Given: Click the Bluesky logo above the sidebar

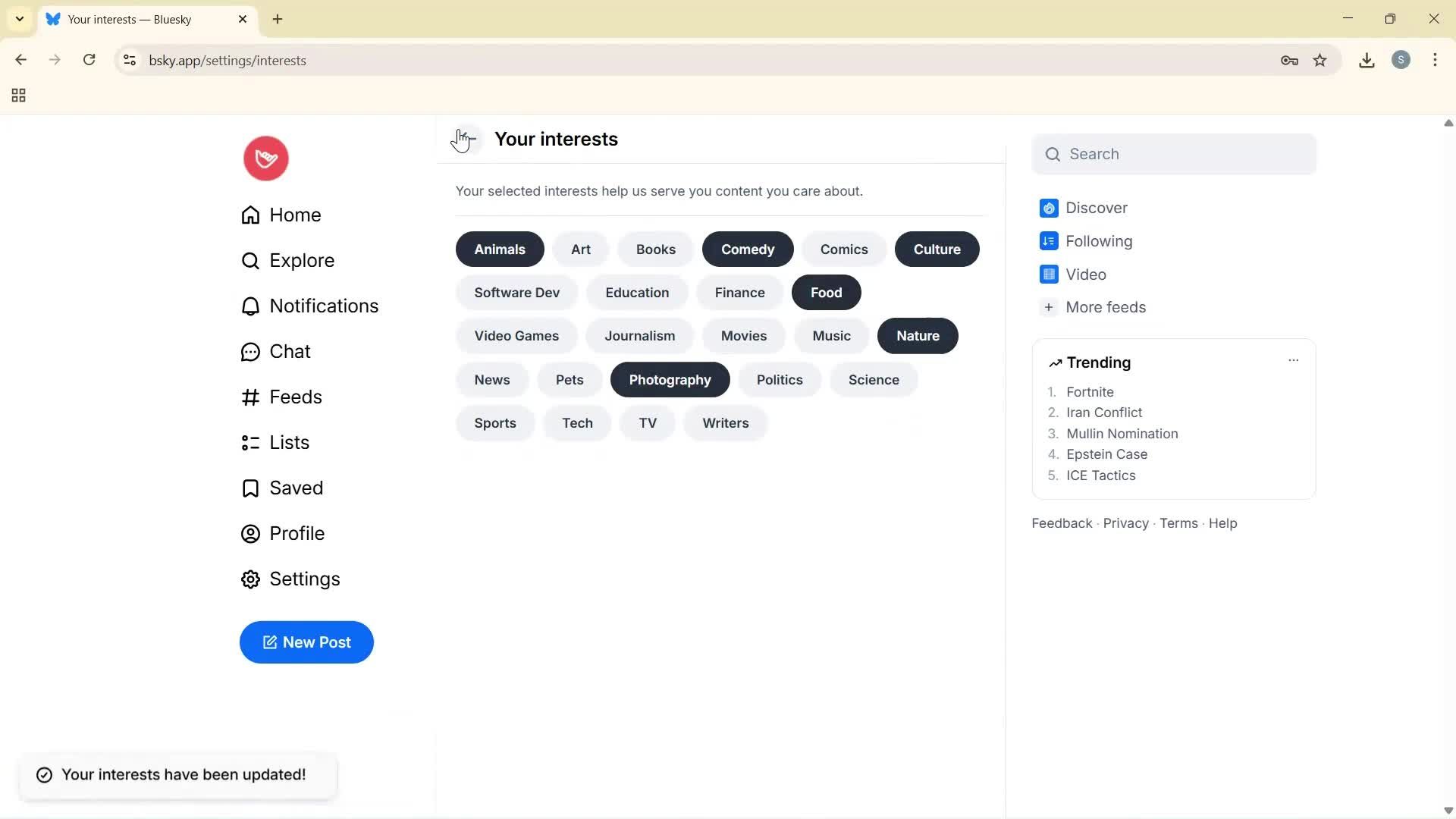Looking at the screenshot, I should [x=265, y=158].
